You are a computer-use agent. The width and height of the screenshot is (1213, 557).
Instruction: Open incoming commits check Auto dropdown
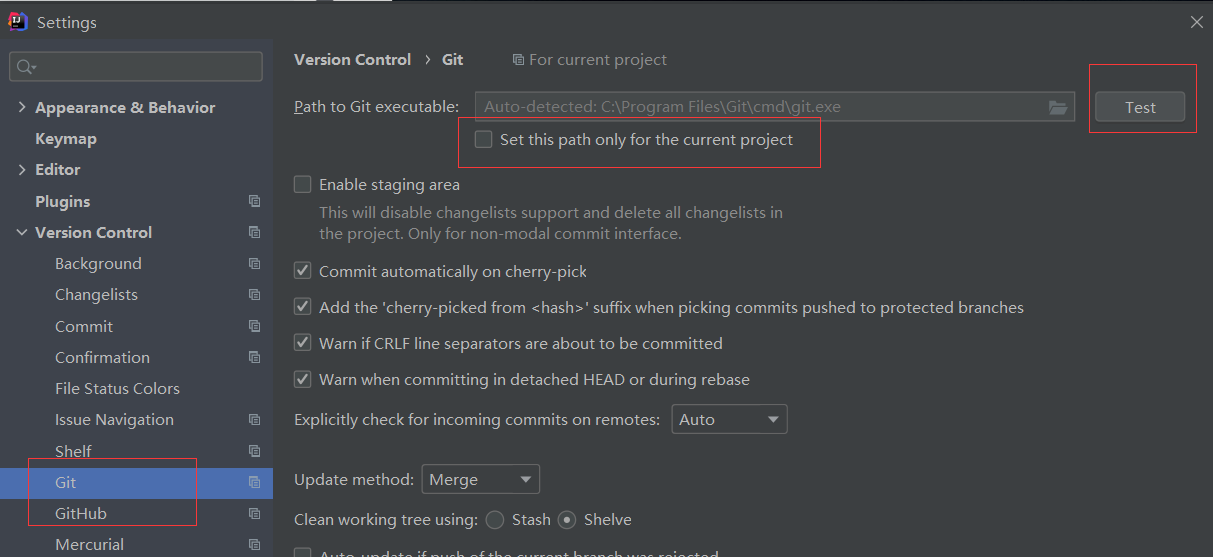click(x=729, y=420)
